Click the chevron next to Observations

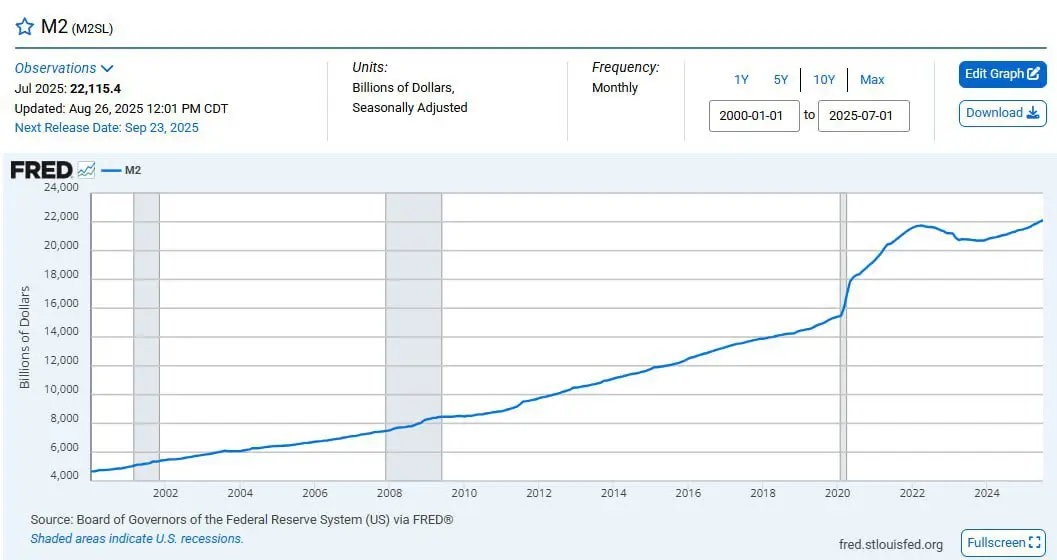(107, 68)
